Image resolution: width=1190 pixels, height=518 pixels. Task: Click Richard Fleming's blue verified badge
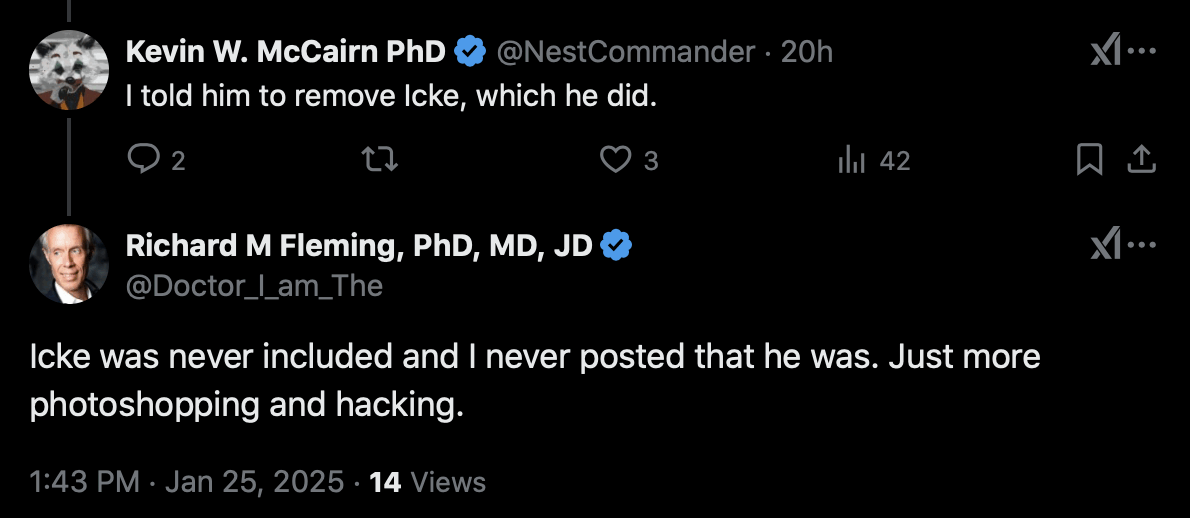(x=615, y=245)
